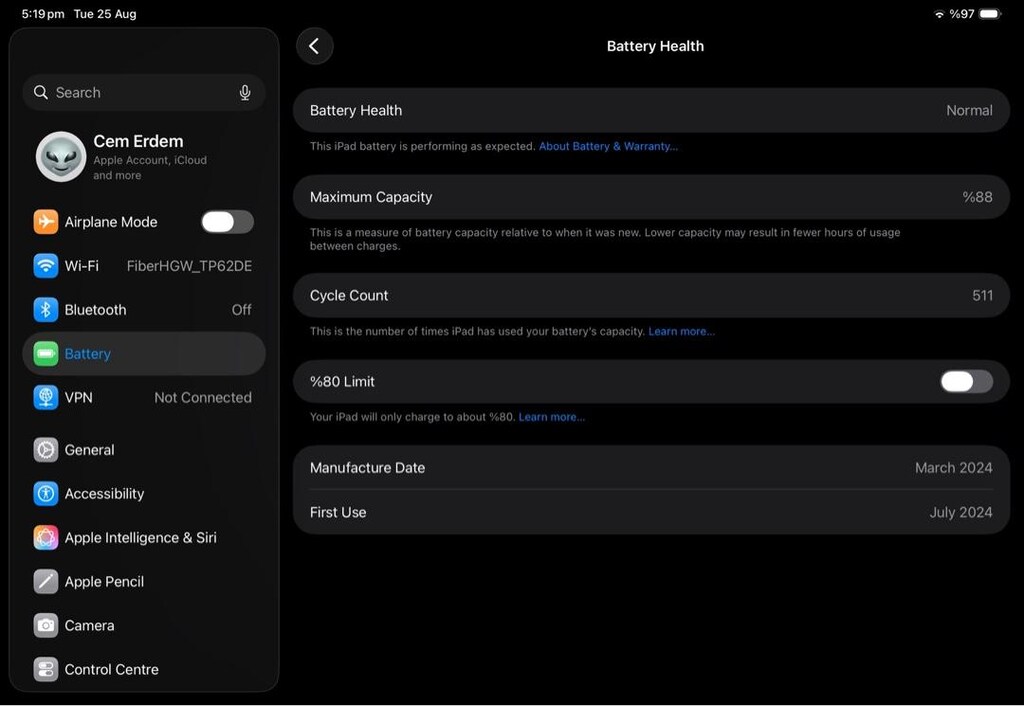Open VPN settings in sidebar

(x=144, y=398)
